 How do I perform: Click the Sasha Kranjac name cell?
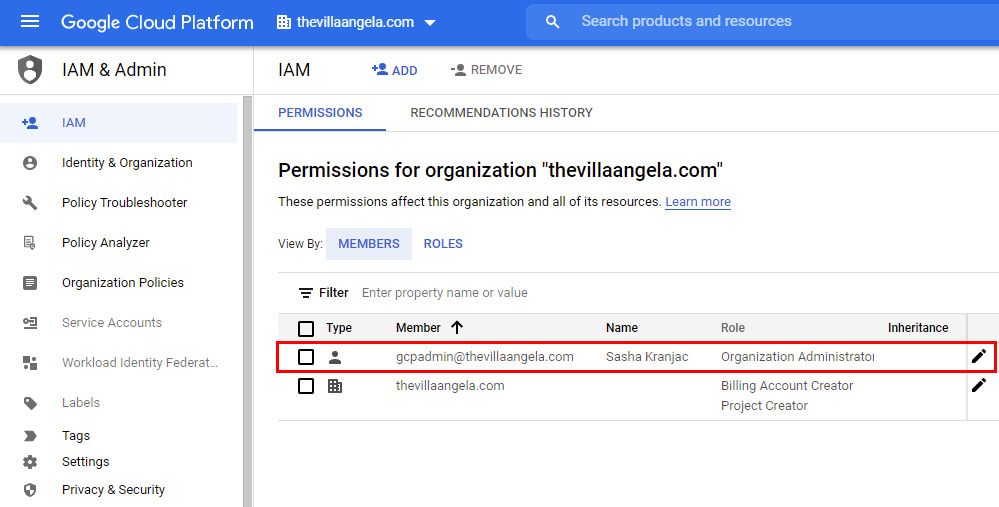647,357
